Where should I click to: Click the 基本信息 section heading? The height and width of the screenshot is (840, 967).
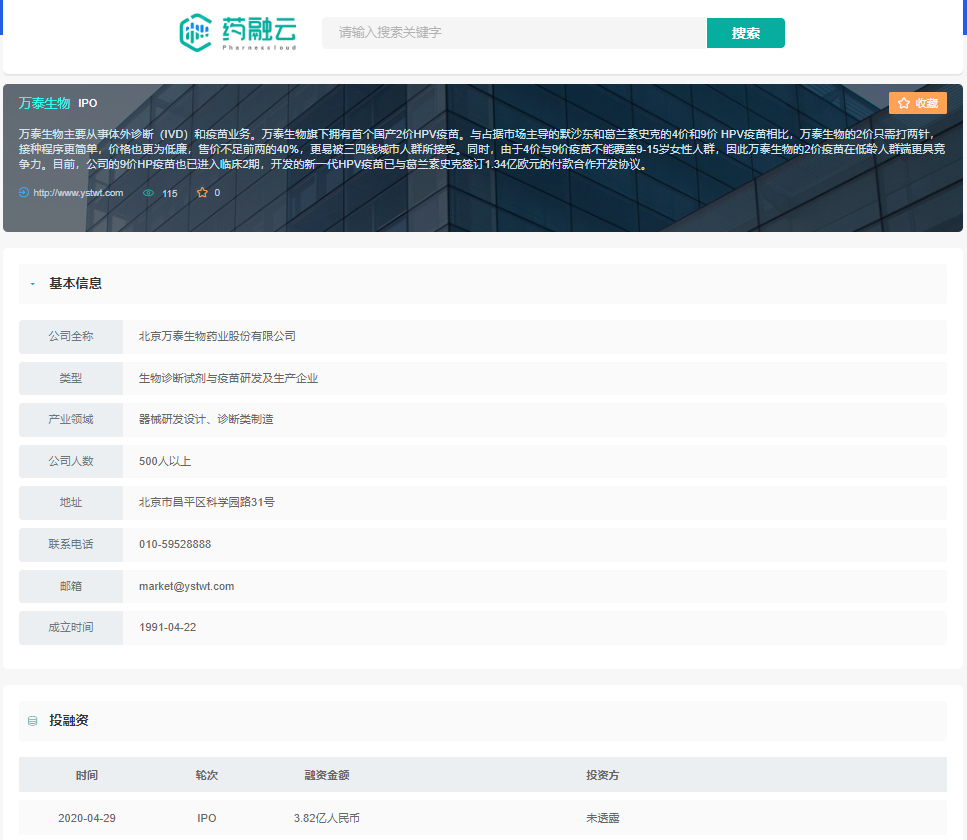(75, 284)
